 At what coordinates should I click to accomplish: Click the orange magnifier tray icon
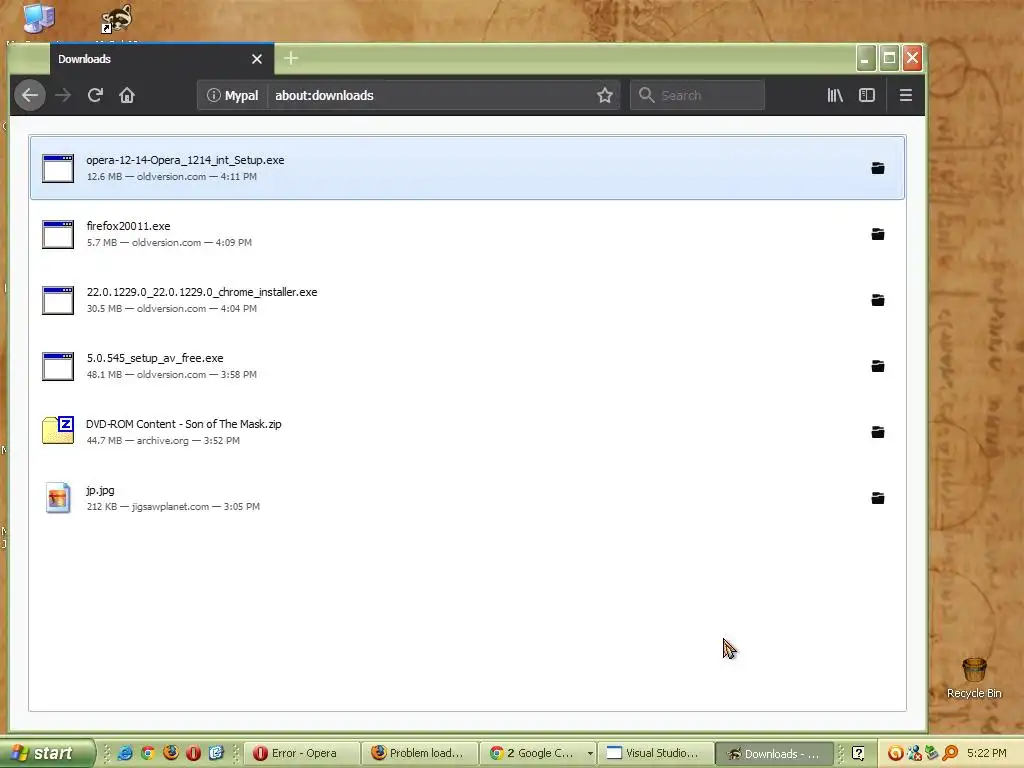click(950, 753)
